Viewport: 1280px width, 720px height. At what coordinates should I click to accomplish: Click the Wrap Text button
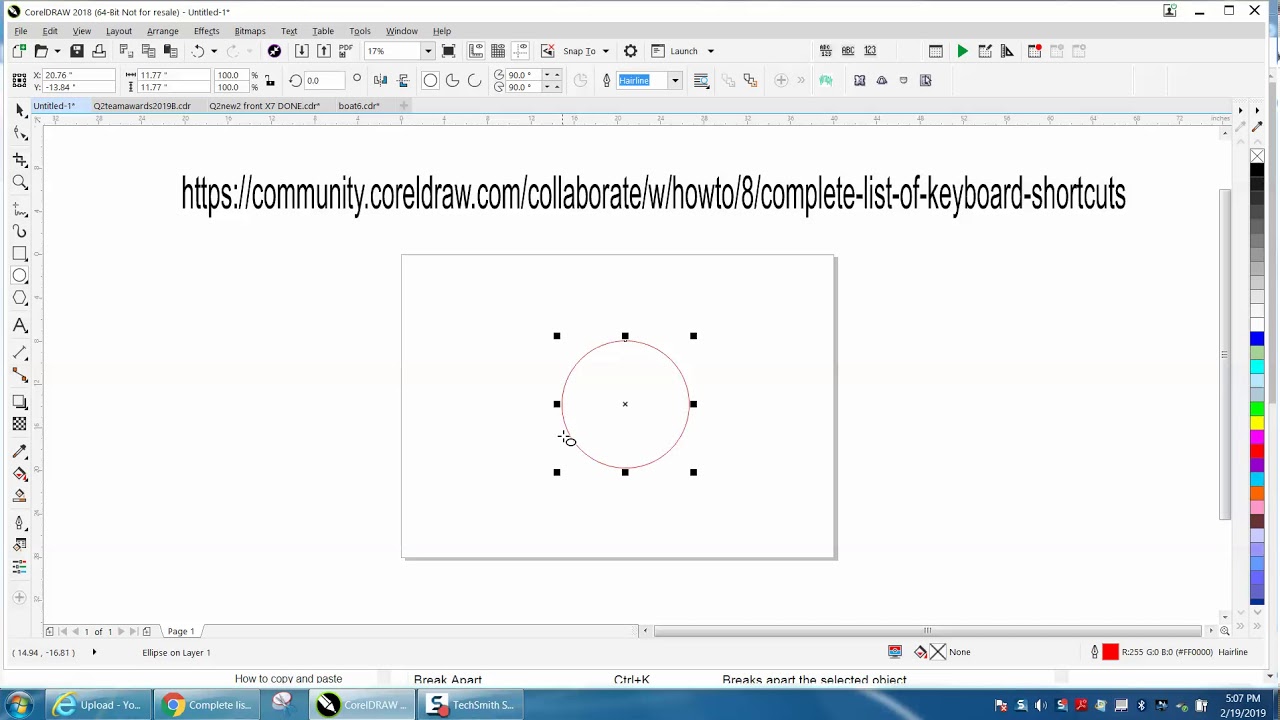702,80
